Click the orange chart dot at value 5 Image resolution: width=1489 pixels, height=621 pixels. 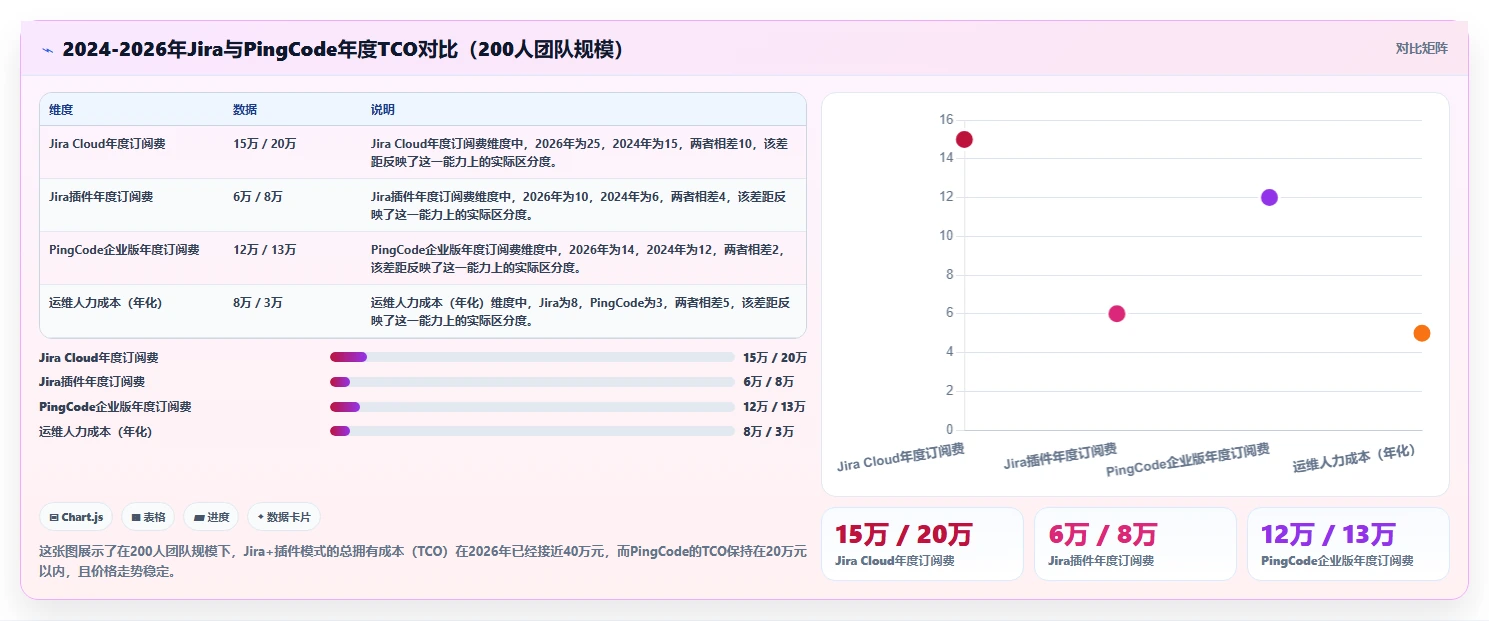point(1422,333)
